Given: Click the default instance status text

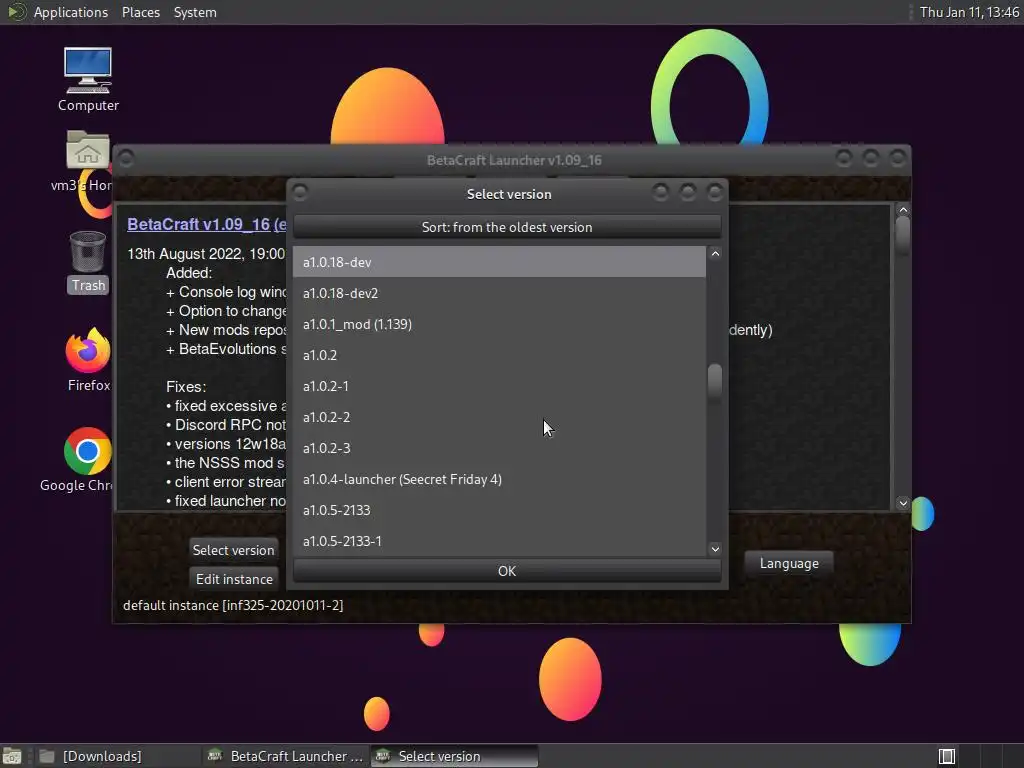Looking at the screenshot, I should coord(233,605).
